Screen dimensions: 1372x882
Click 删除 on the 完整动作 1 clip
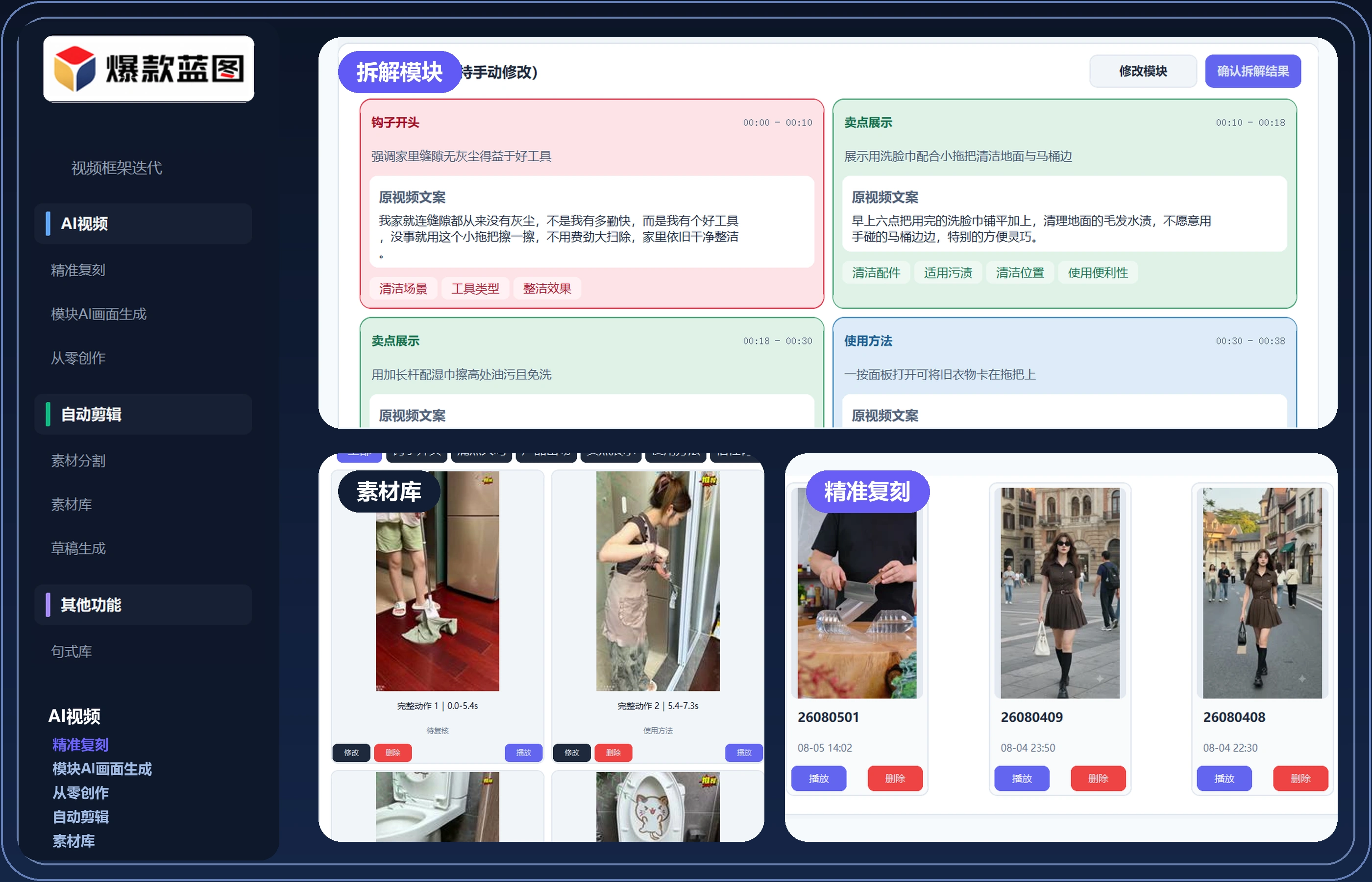point(393,753)
